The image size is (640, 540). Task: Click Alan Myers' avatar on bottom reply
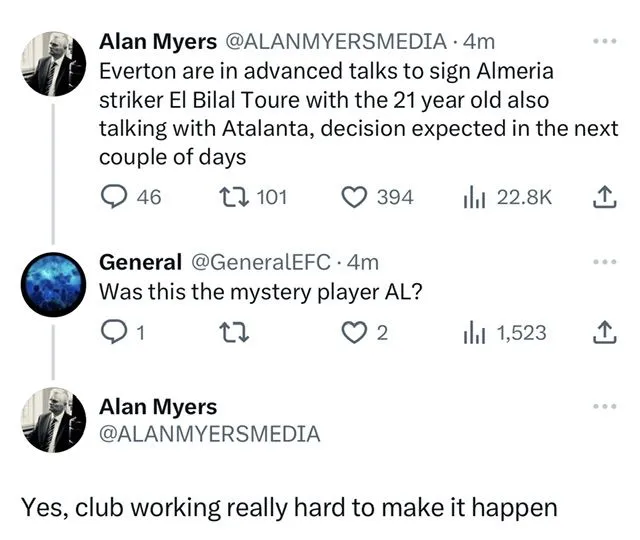tap(53, 420)
